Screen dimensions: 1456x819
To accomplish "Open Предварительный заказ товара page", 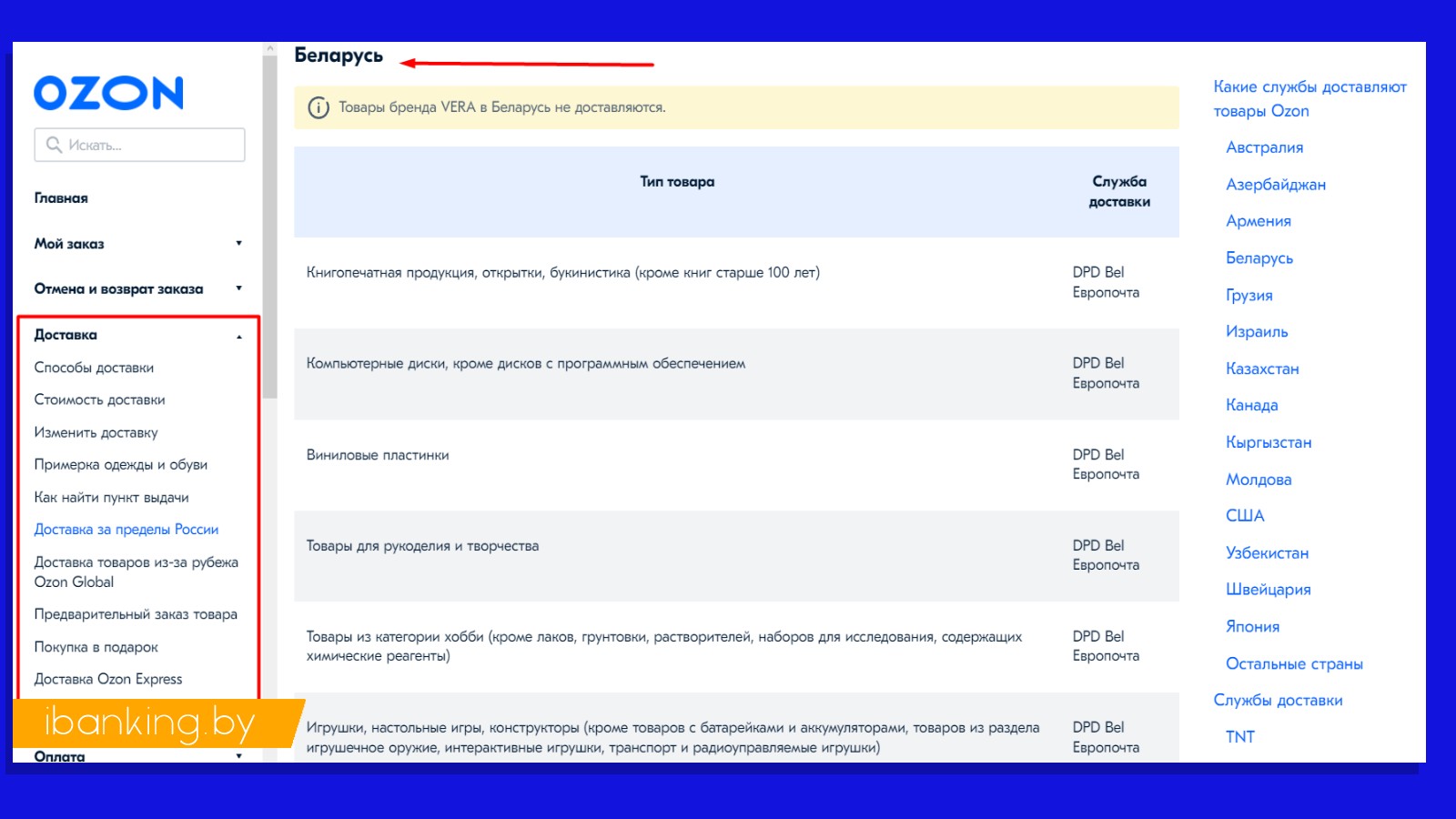I will click(136, 614).
